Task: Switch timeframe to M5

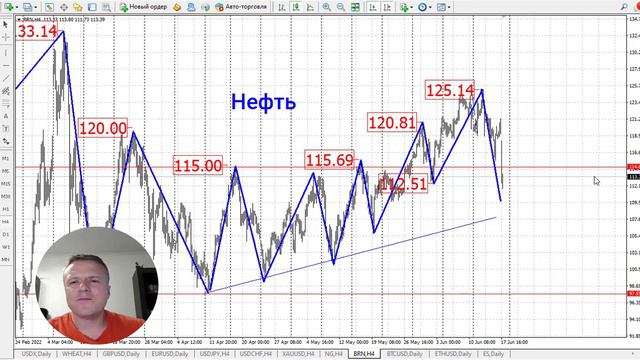Action: (x=6, y=171)
